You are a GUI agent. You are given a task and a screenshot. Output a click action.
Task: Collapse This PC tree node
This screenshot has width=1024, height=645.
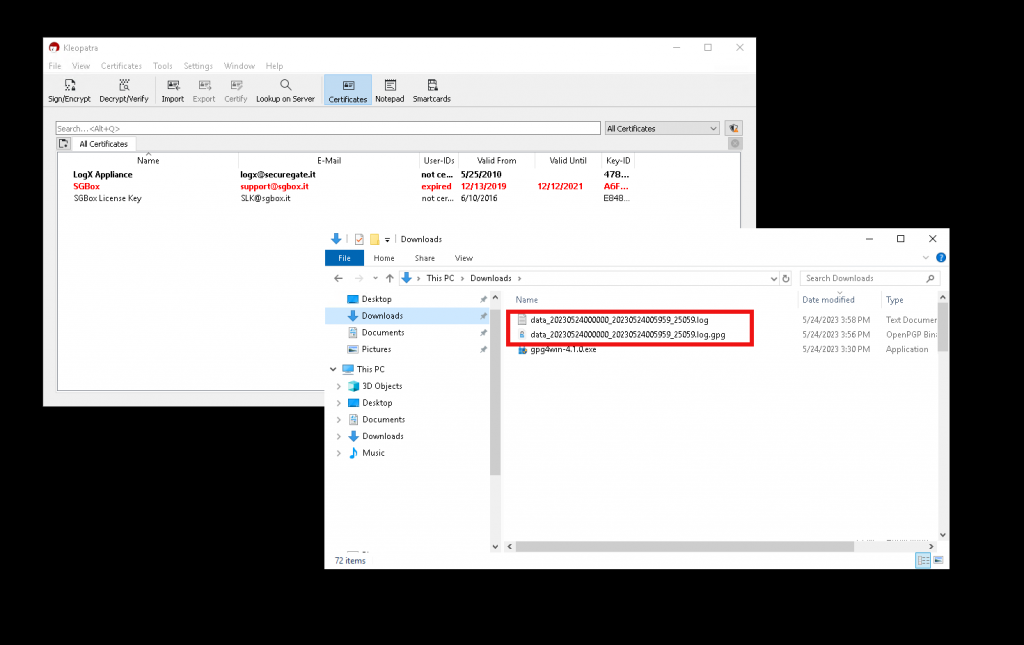click(x=333, y=370)
